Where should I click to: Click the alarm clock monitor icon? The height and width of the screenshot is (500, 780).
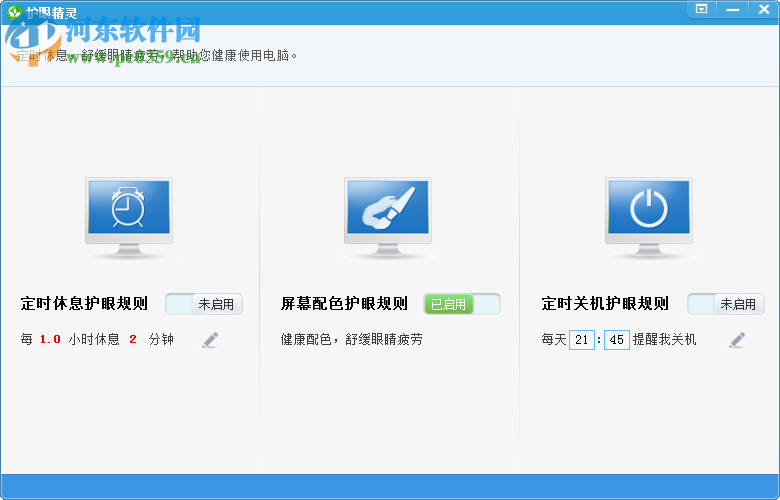(x=129, y=217)
